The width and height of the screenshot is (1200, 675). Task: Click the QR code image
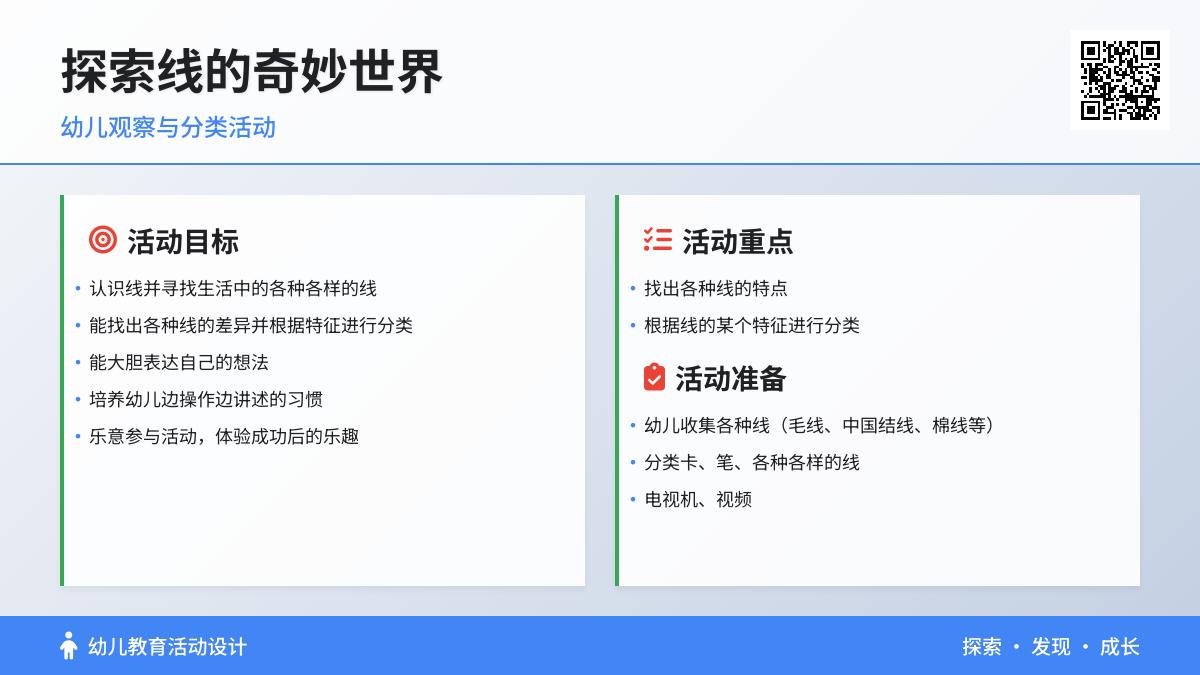pyautogui.click(x=1120, y=80)
